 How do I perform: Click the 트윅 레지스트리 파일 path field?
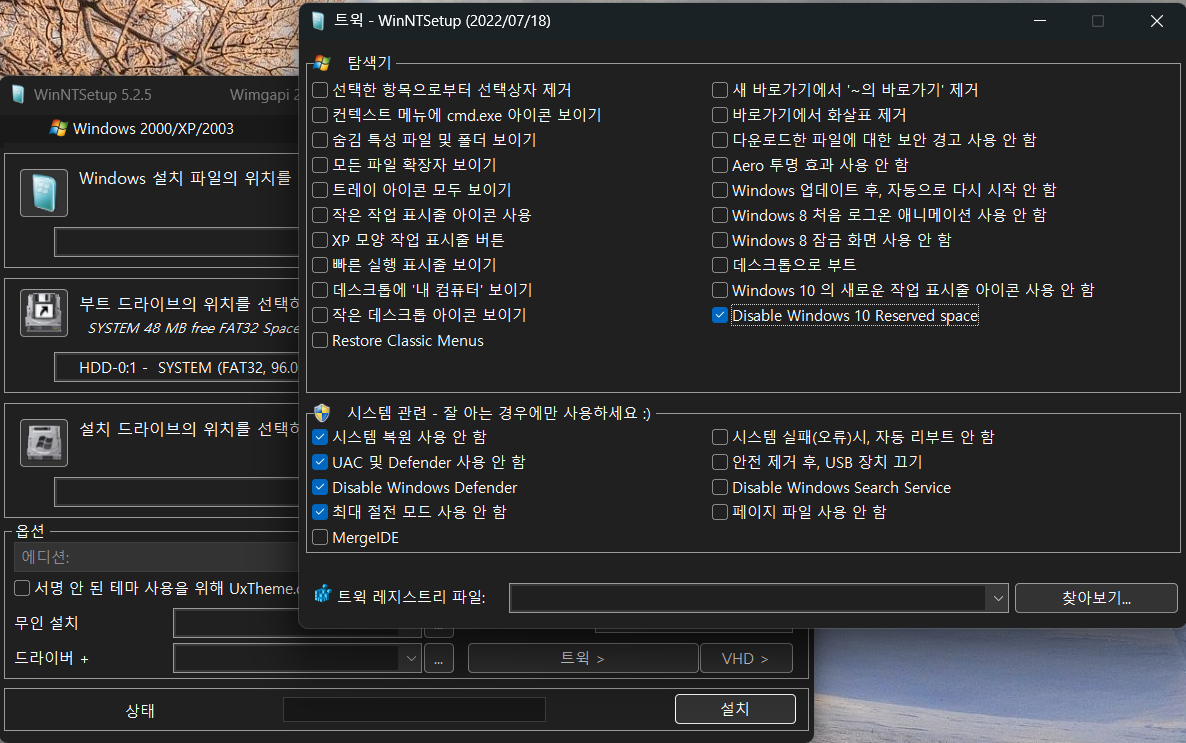pos(749,598)
